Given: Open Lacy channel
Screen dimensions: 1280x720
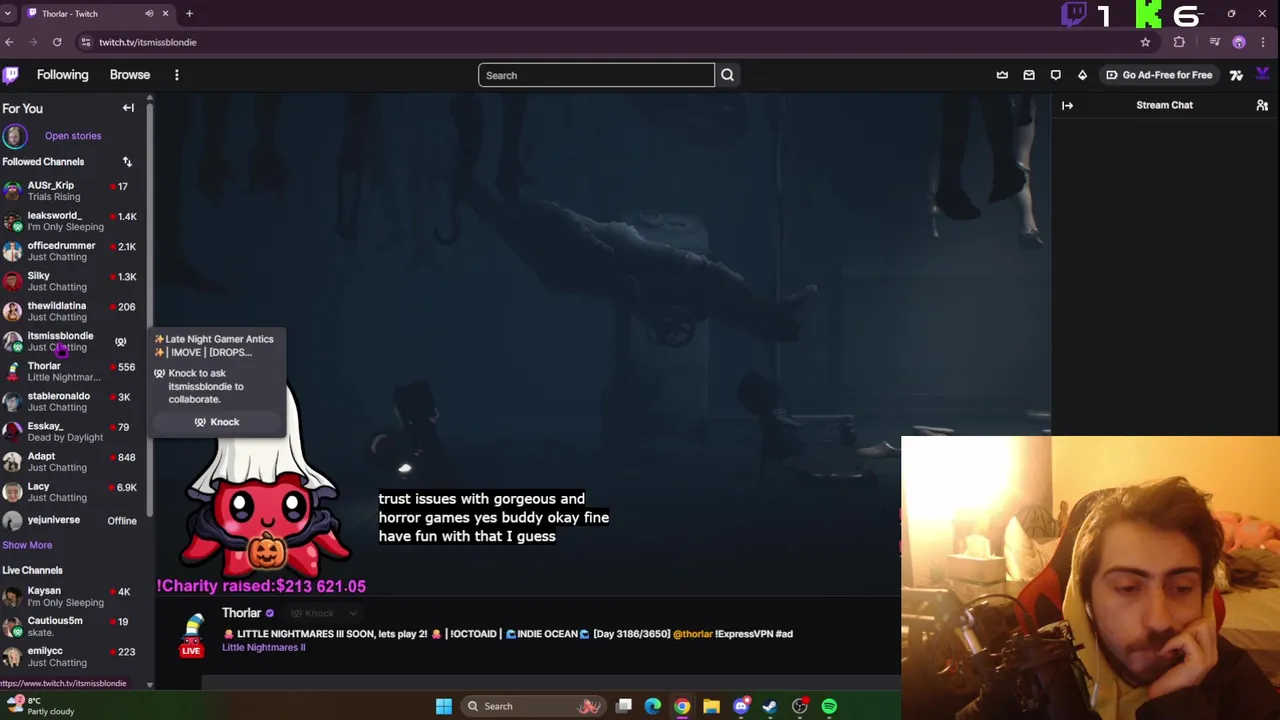Looking at the screenshot, I should coord(73,491).
